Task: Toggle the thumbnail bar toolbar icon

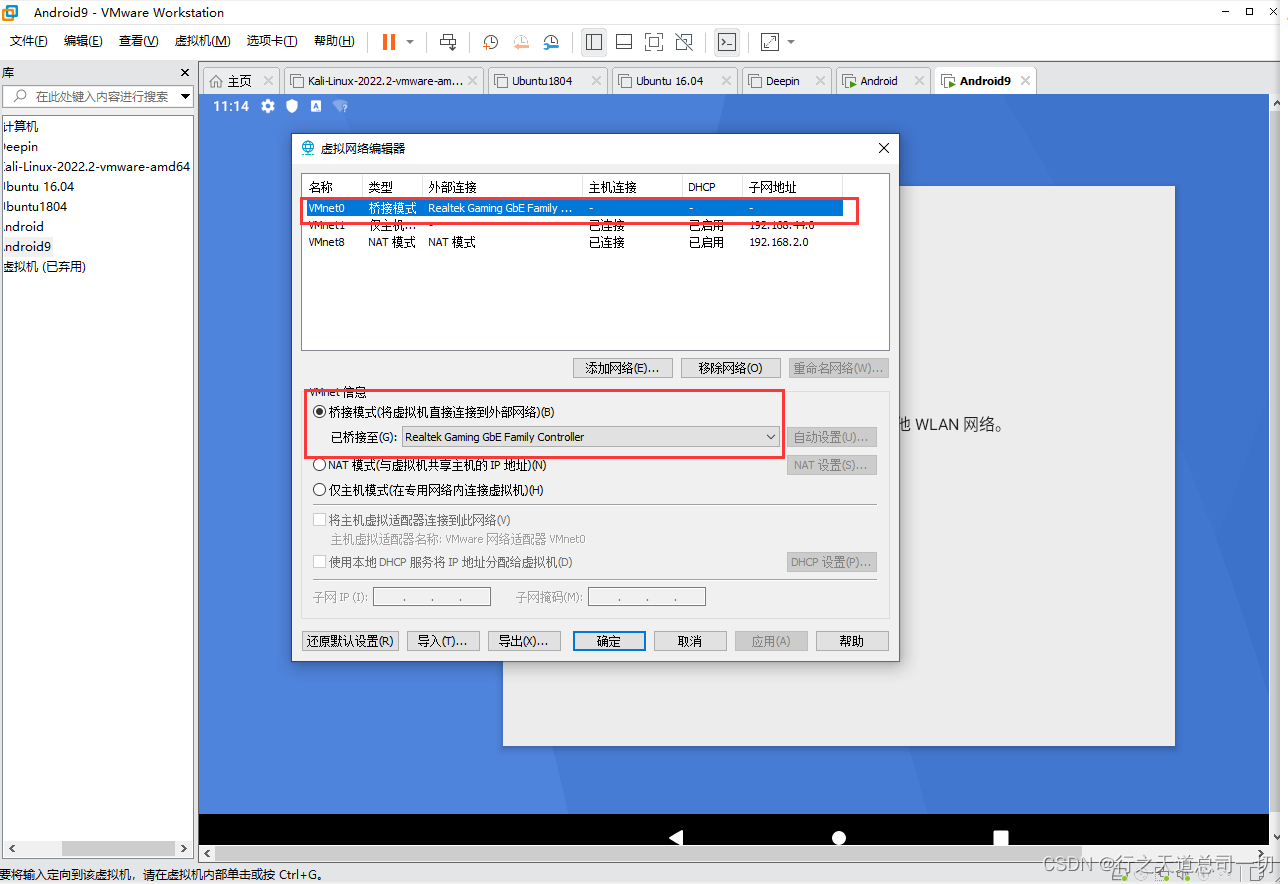Action: click(x=624, y=42)
